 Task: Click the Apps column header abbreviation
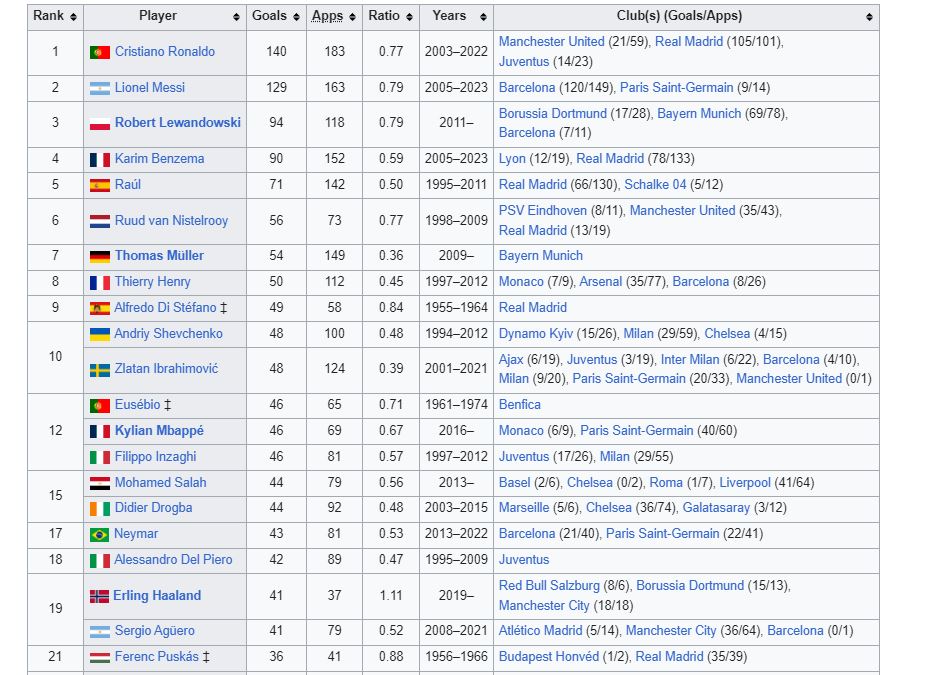point(327,16)
